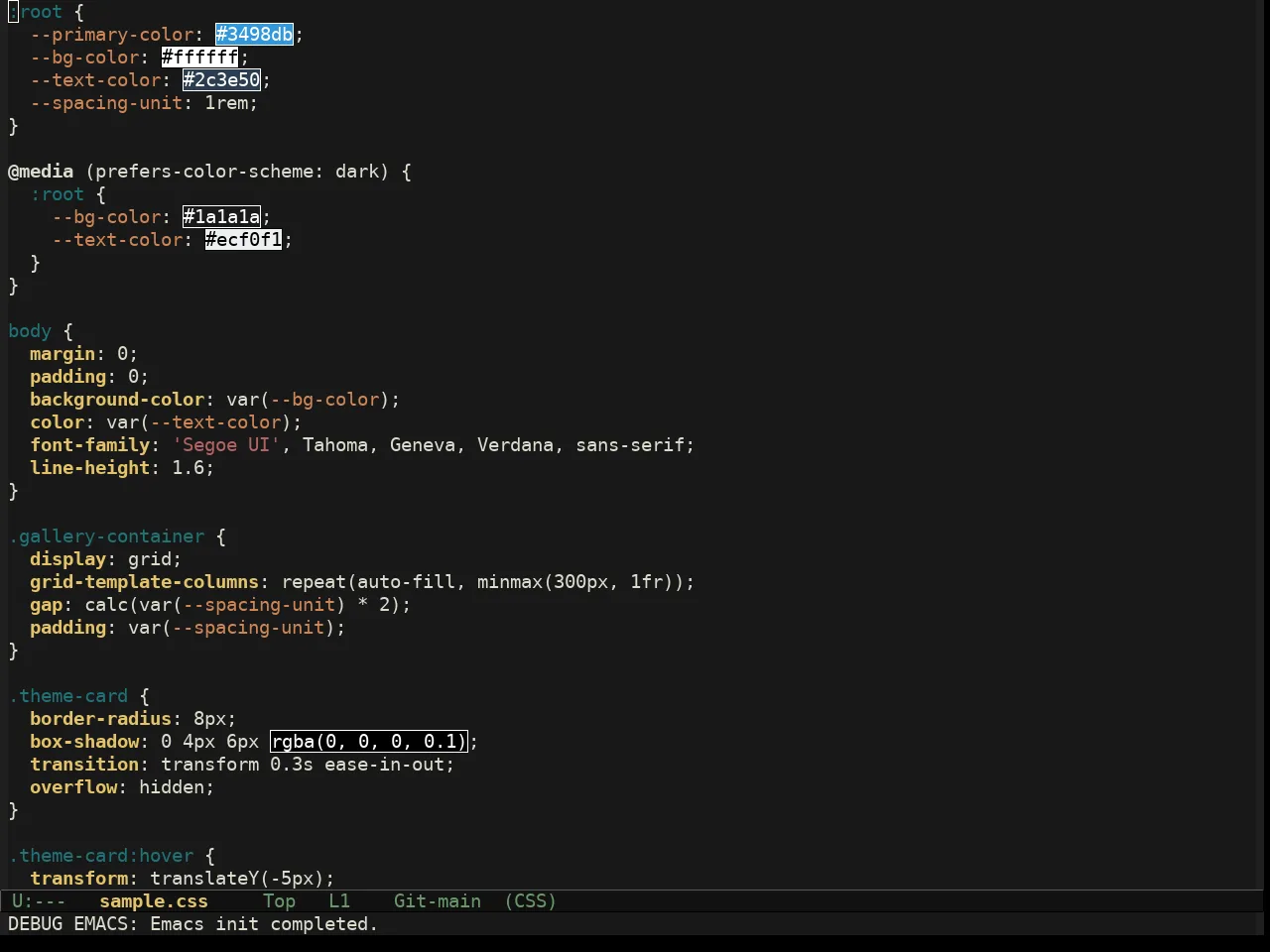1270x952 pixels.
Task: Click the font-family property name
Action: click(x=90, y=445)
